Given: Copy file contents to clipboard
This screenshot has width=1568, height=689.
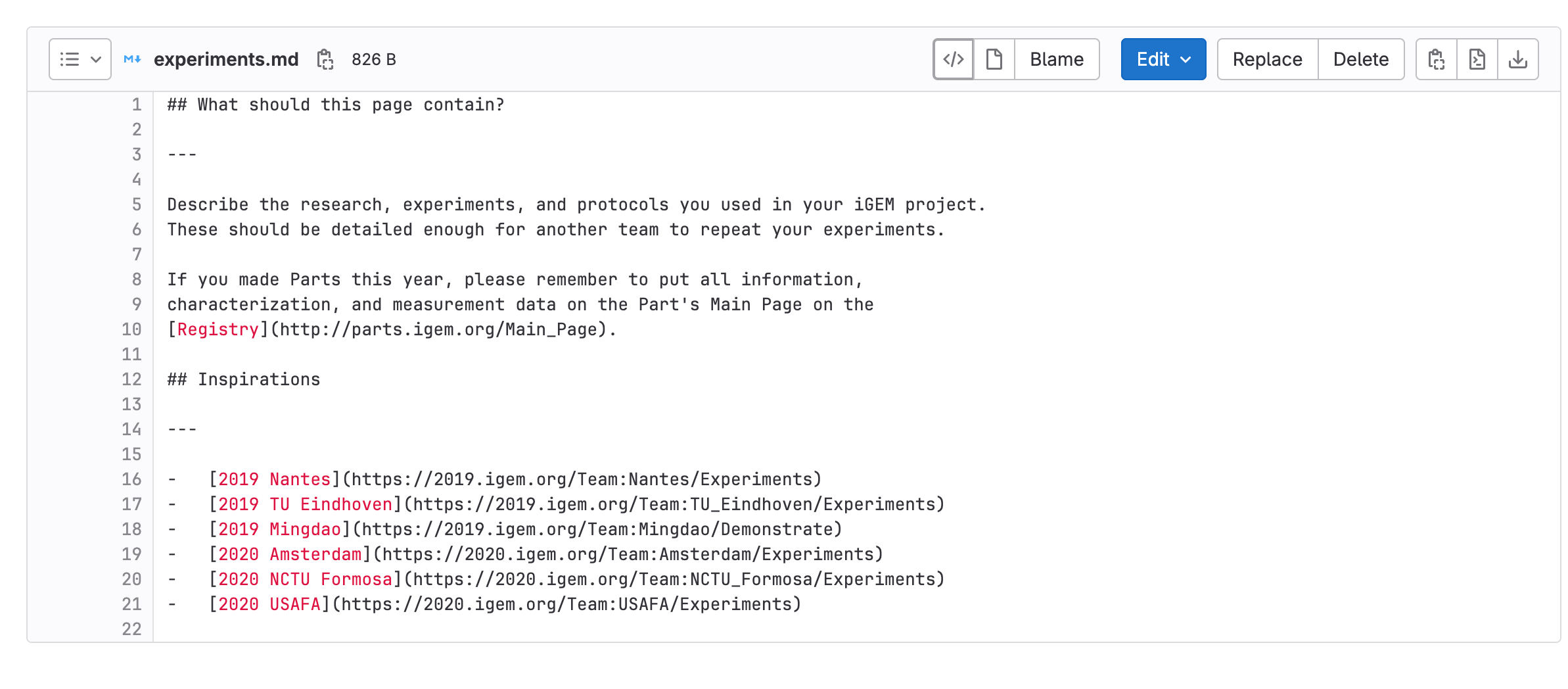Looking at the screenshot, I should click(1436, 59).
